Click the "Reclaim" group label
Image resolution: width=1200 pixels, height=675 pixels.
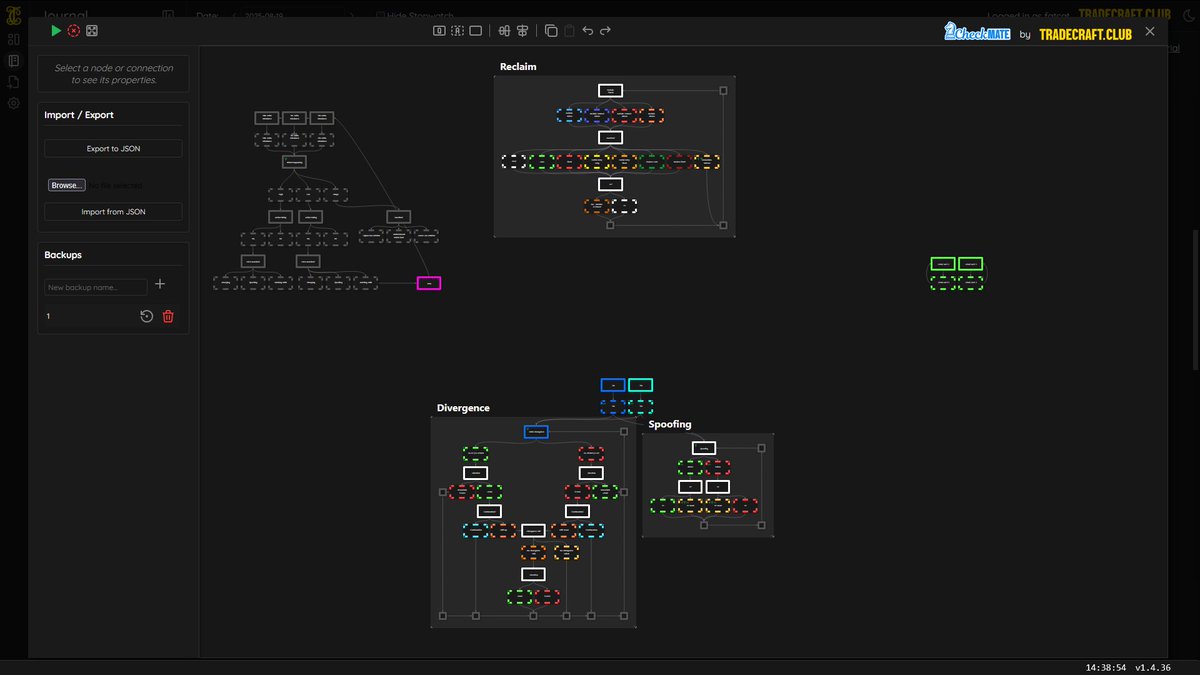[x=518, y=67]
